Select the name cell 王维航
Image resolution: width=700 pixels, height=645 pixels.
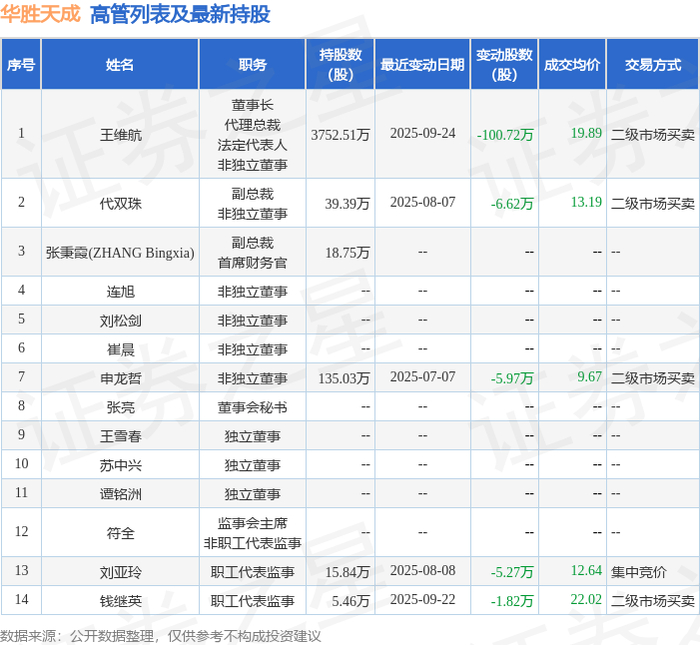[121, 135]
